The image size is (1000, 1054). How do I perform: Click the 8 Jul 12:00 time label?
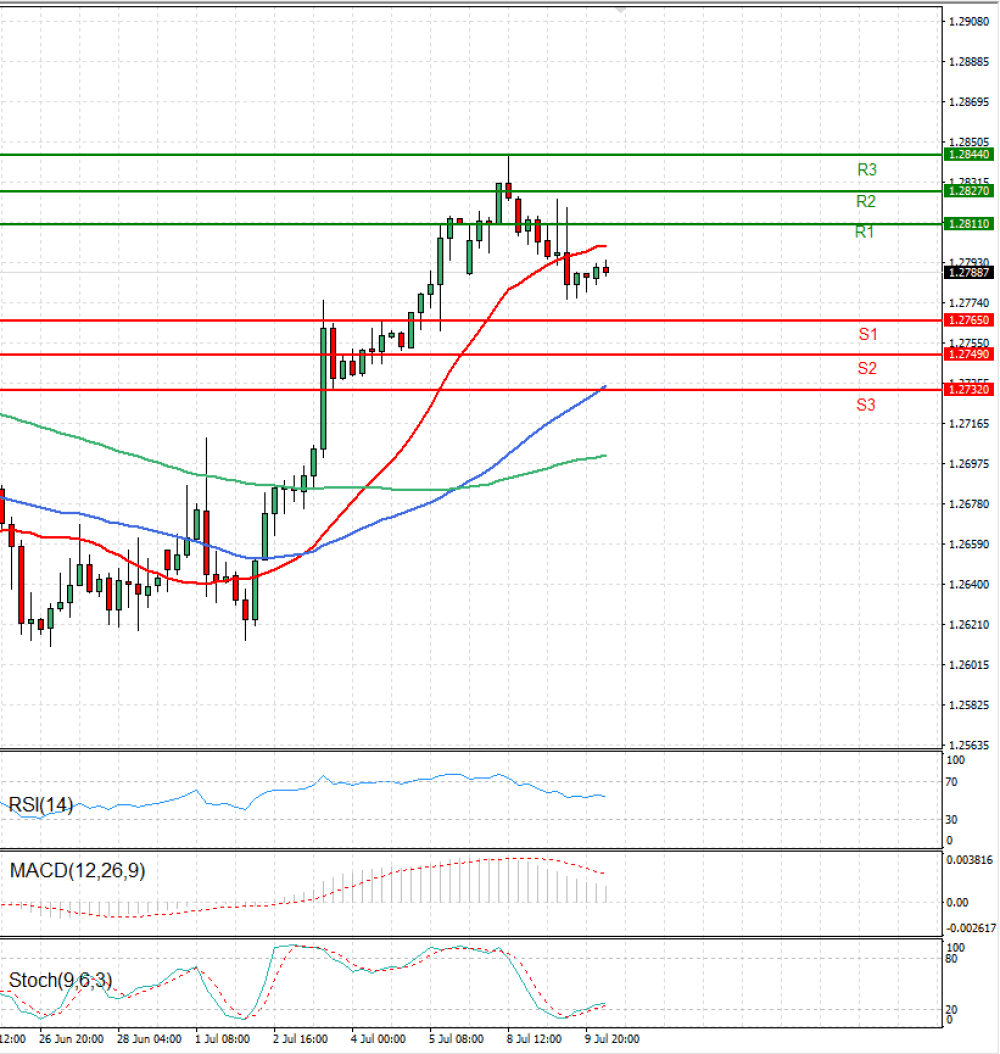coord(534,1039)
